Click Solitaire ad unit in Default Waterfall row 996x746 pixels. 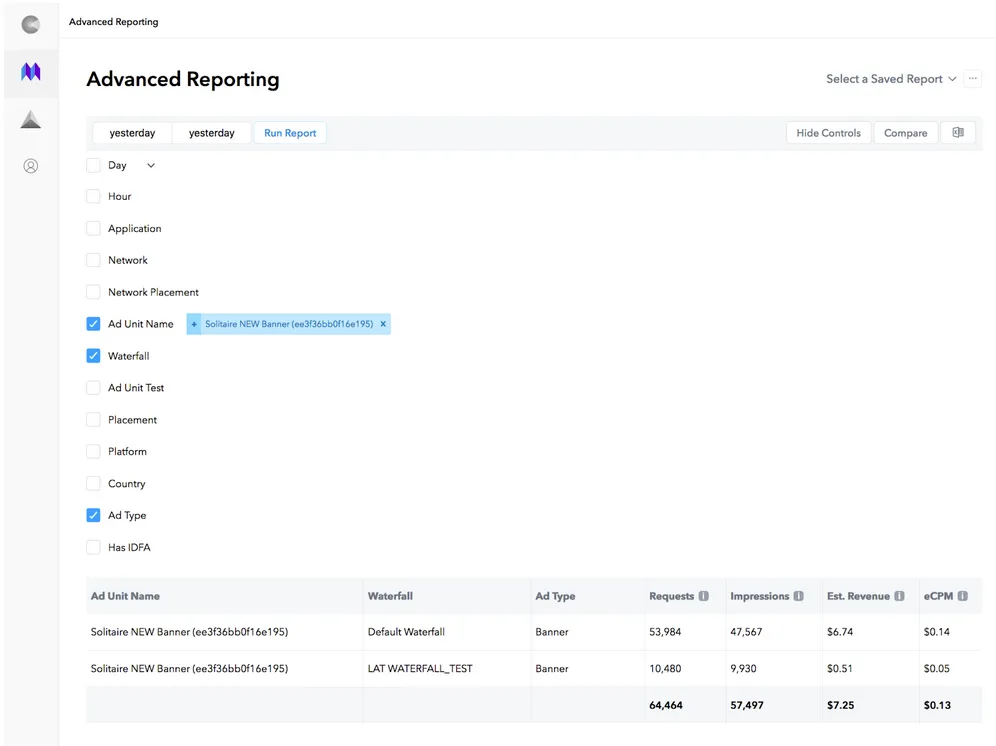click(x=189, y=632)
